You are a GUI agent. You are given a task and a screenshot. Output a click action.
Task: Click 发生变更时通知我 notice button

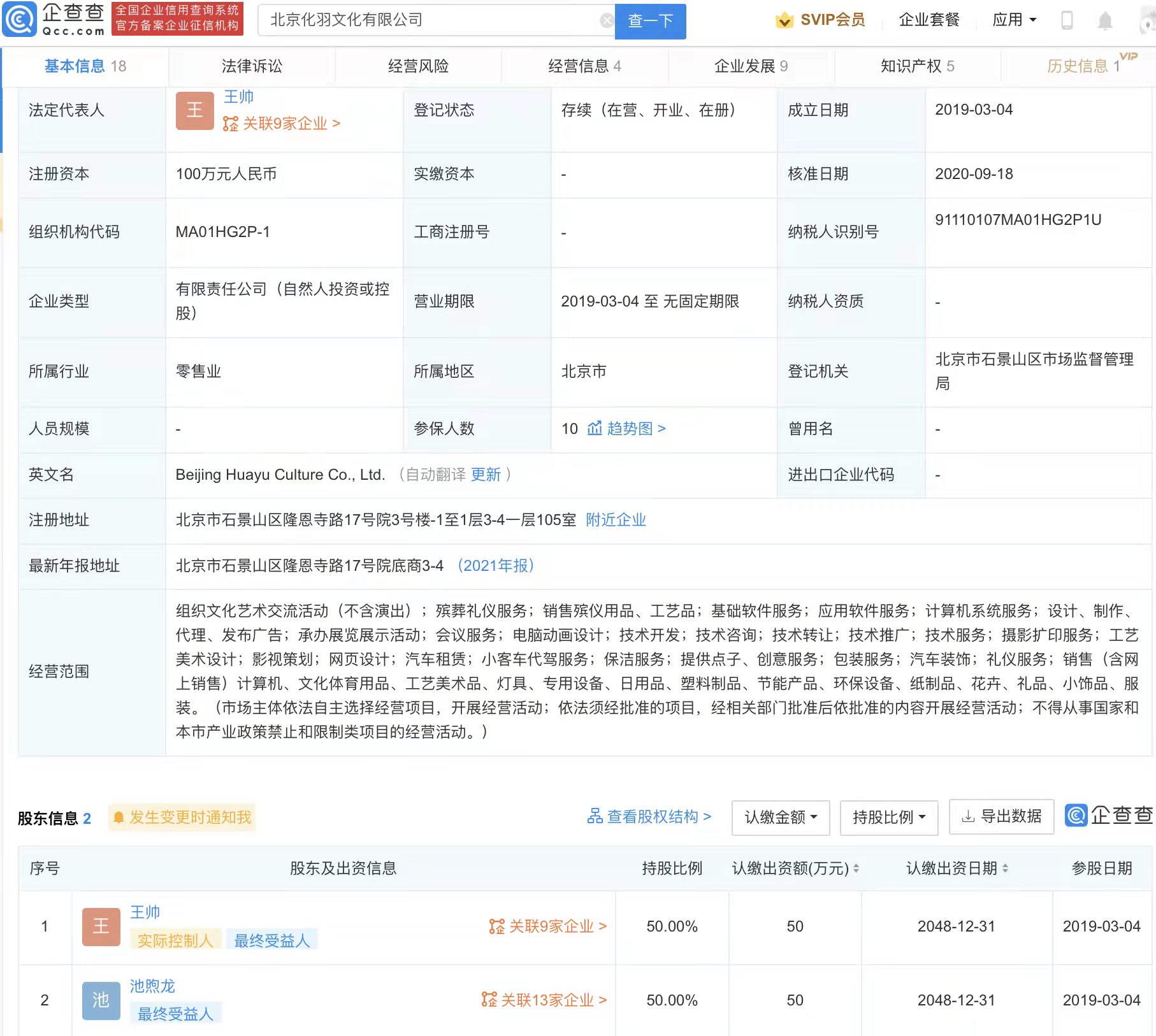tap(182, 817)
